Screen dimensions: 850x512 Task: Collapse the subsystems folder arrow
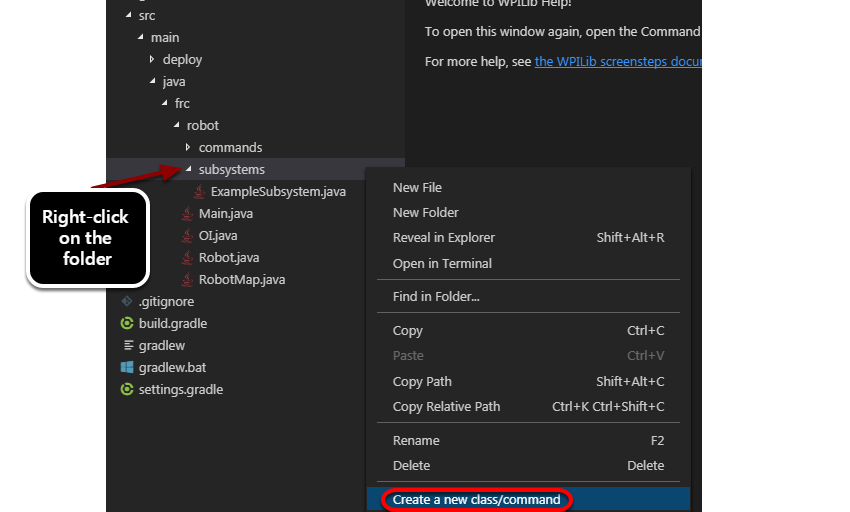189,169
